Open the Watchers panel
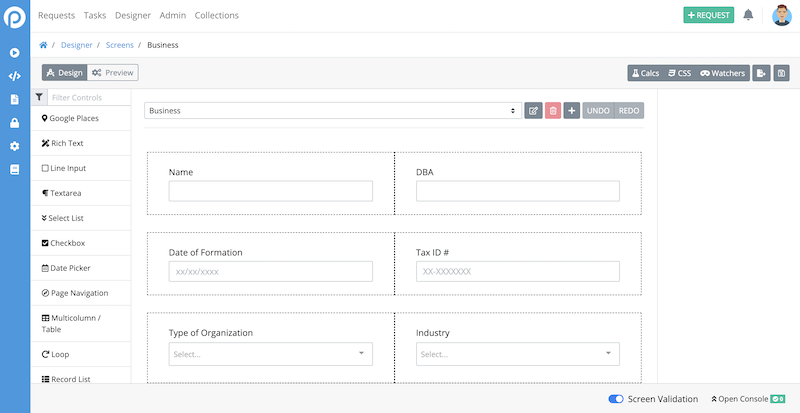Screen dimensions: 800x413 tap(722, 73)
